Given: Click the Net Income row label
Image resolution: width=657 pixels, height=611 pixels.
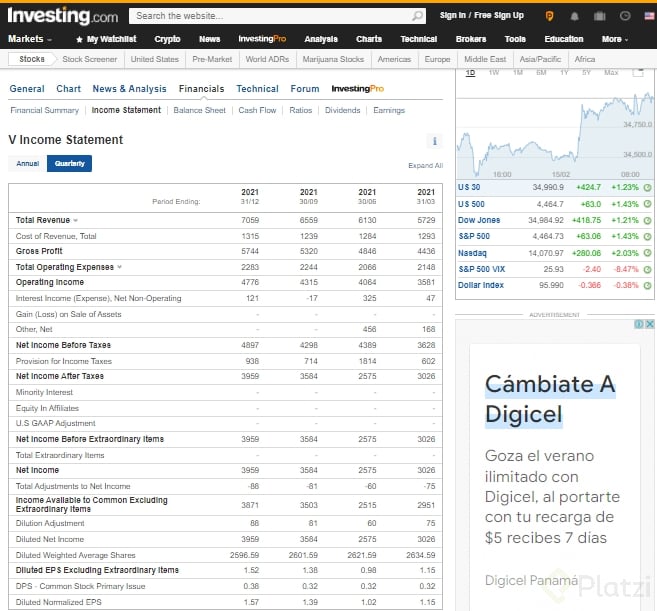Looking at the screenshot, I should coord(37,470).
